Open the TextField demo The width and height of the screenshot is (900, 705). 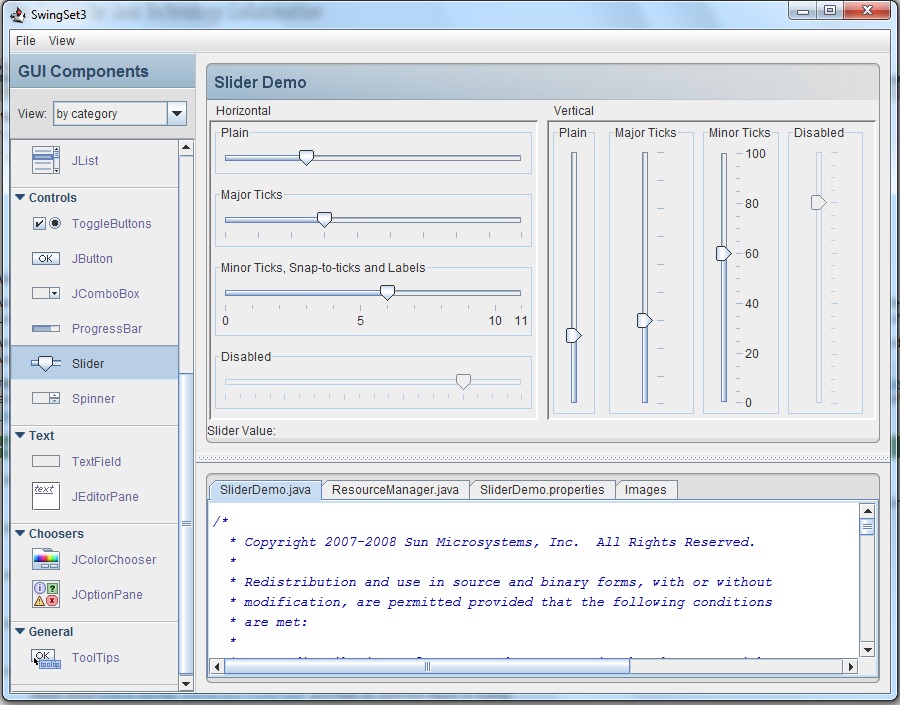click(96, 462)
